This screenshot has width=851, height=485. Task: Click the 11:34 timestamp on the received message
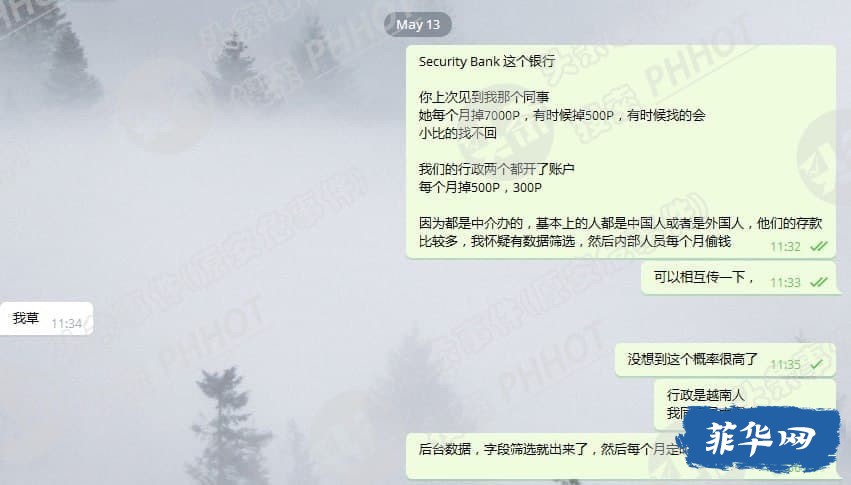(x=66, y=324)
